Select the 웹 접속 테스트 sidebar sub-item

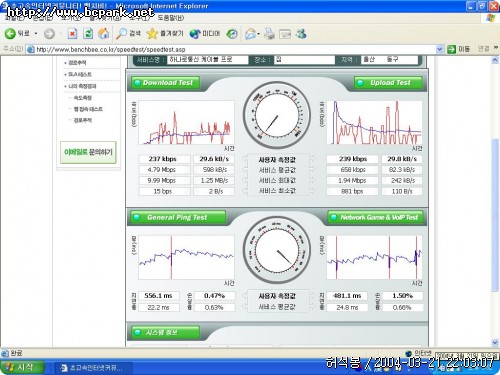88,109
